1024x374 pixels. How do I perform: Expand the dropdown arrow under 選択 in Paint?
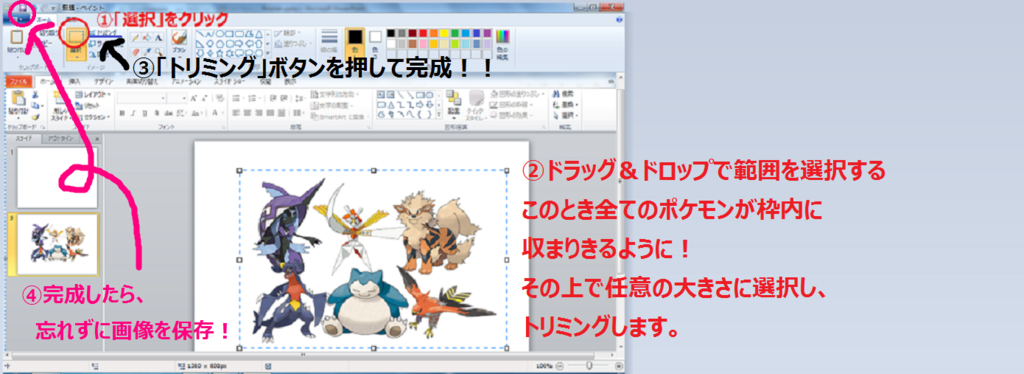(77, 56)
